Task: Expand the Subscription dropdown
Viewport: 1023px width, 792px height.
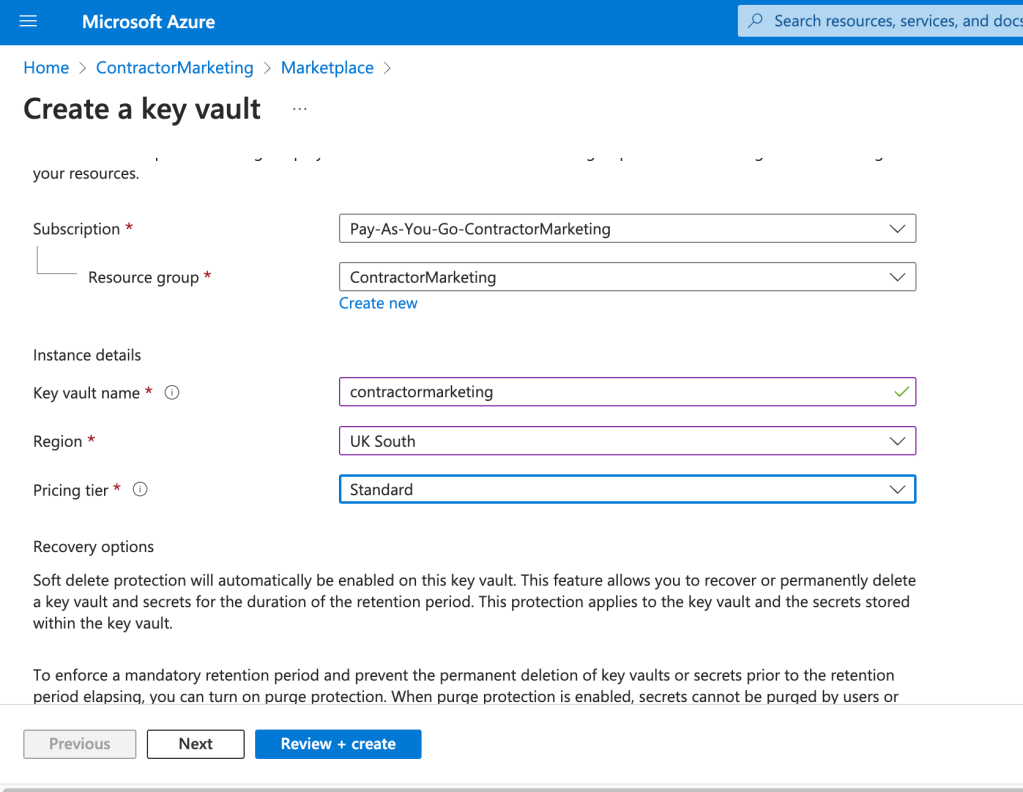Action: tap(627, 228)
